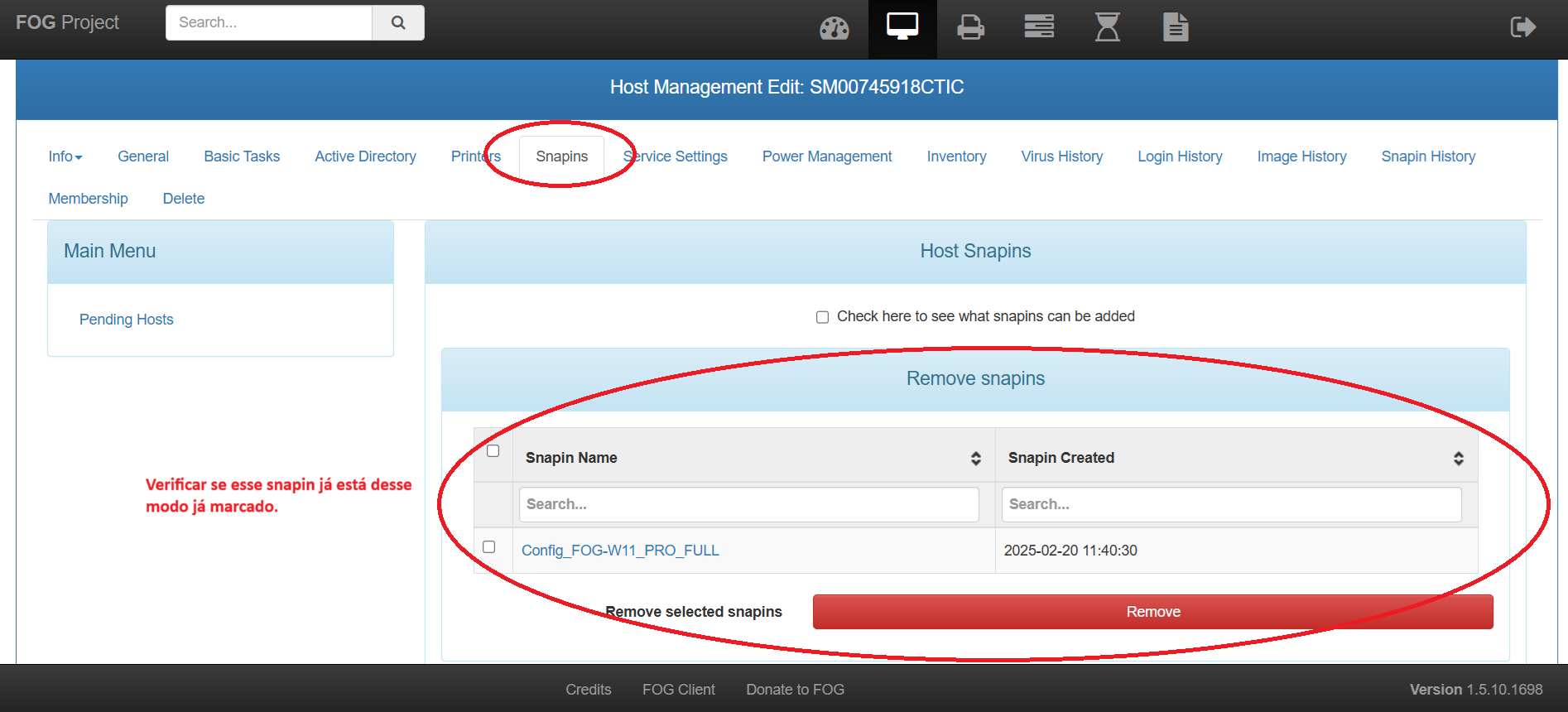
Task: Open the Task Management hourglass icon
Action: pyautogui.click(x=1107, y=27)
